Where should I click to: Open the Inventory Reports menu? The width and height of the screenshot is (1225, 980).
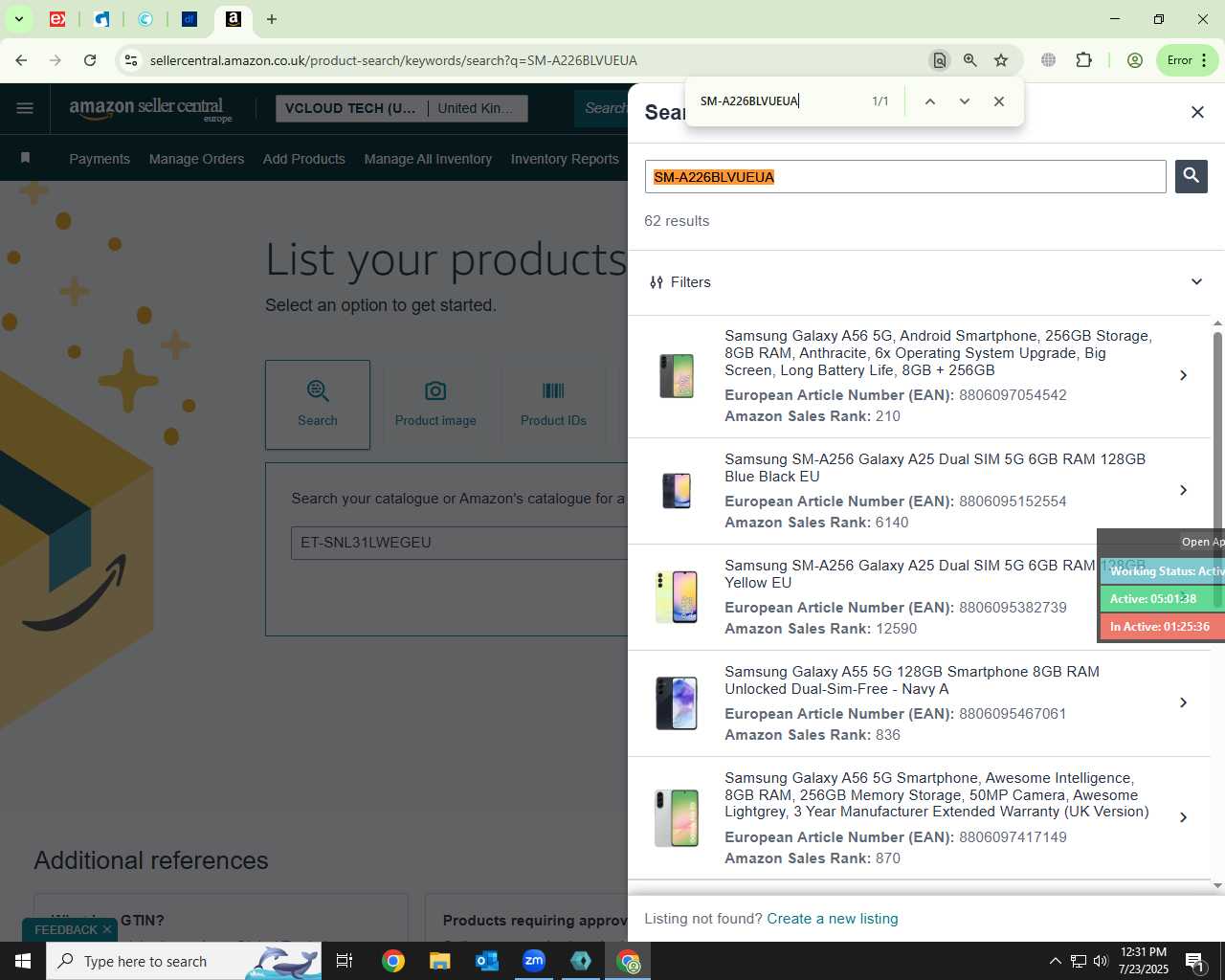565,159
